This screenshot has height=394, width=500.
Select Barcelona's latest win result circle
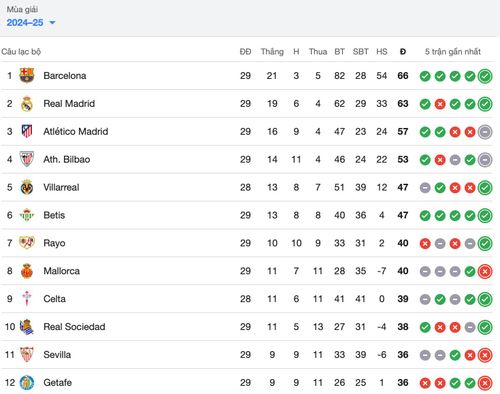(x=485, y=76)
